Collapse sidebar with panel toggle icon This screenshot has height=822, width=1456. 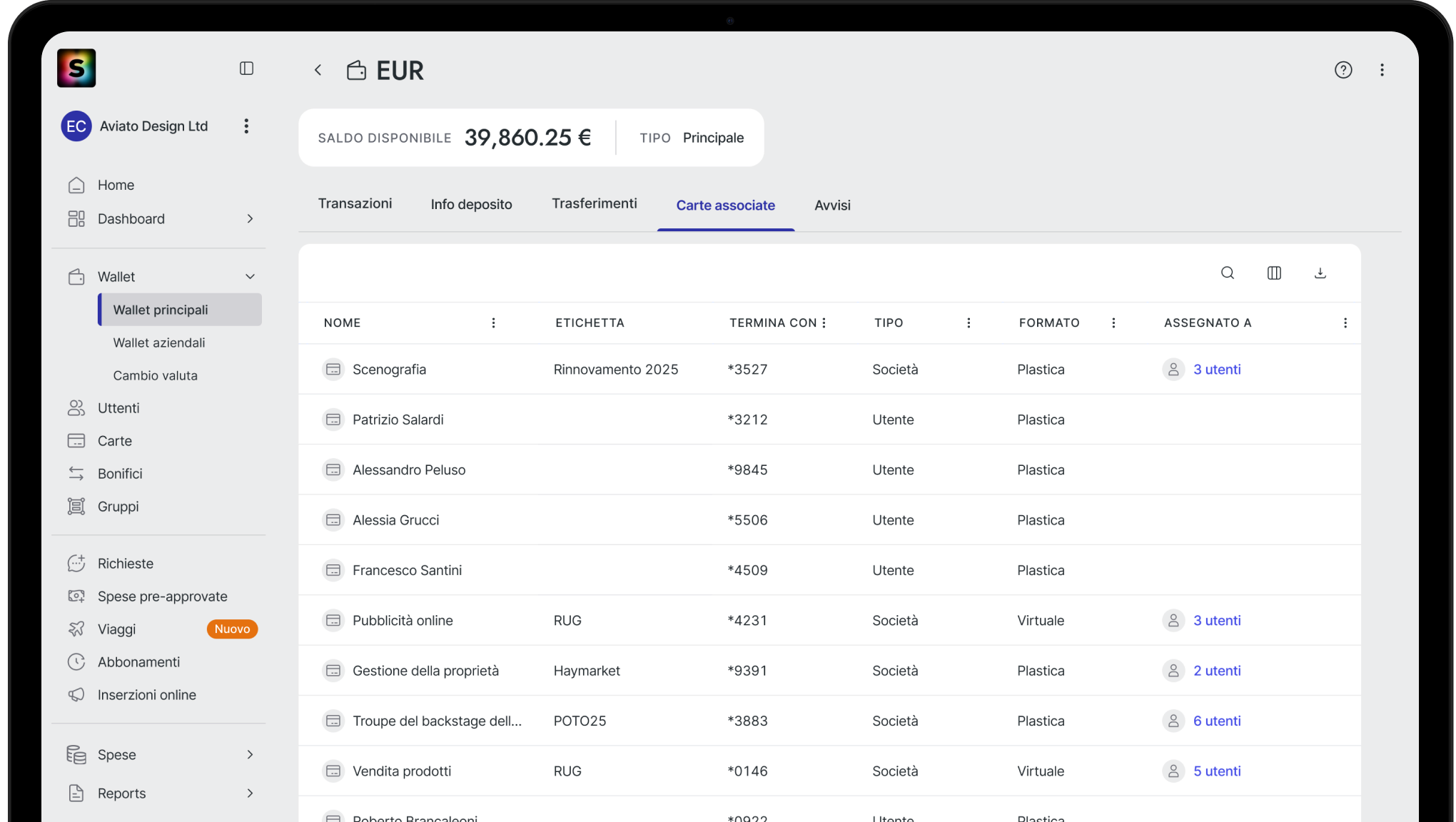(x=246, y=68)
